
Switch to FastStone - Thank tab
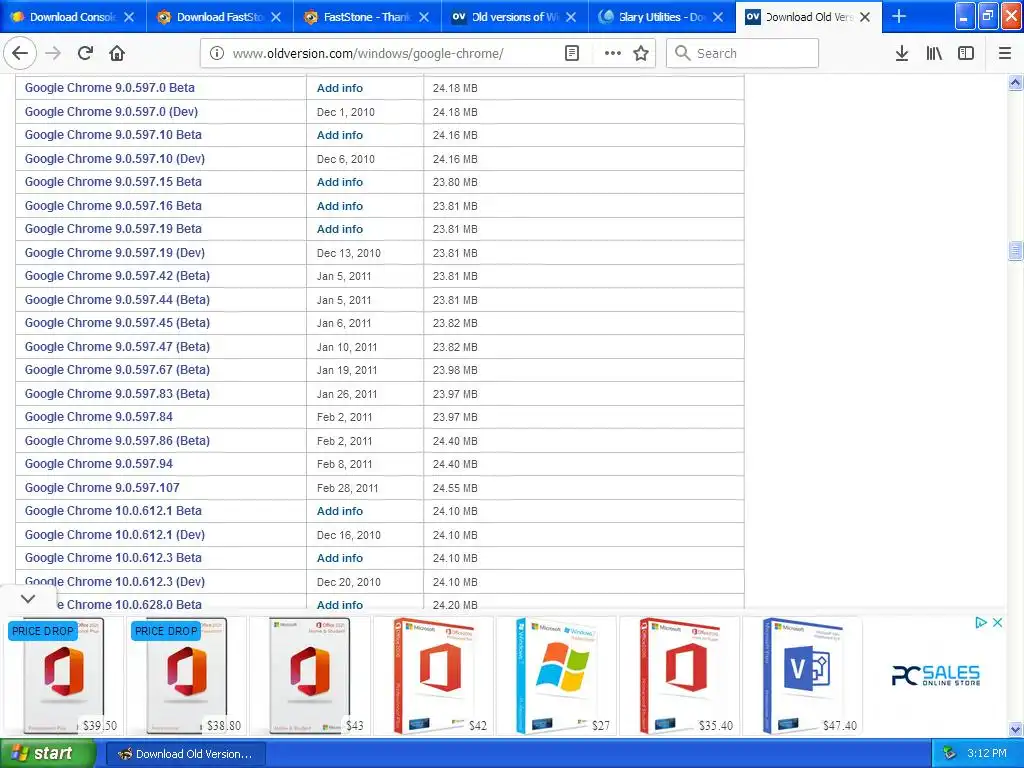click(367, 17)
